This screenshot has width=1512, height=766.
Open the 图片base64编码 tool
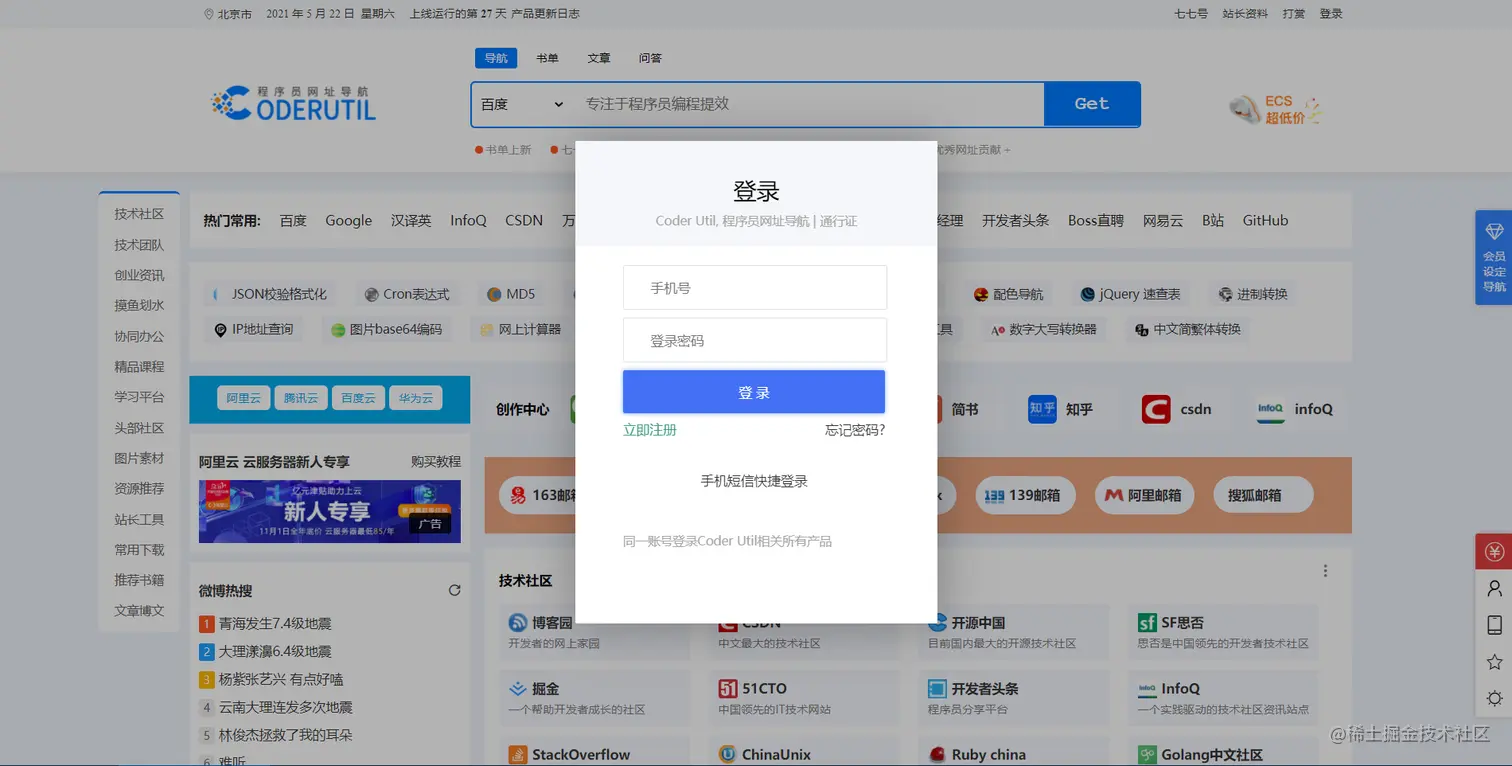(387, 329)
